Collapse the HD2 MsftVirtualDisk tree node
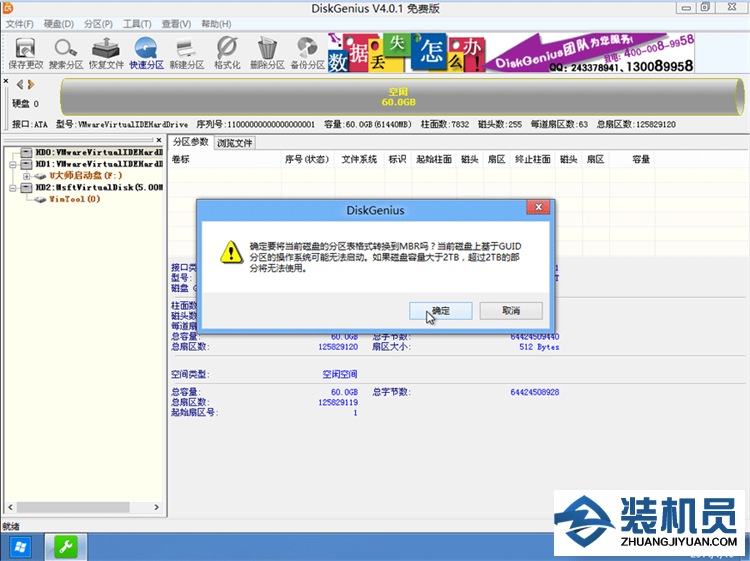The width and height of the screenshot is (750, 561). click(12, 187)
